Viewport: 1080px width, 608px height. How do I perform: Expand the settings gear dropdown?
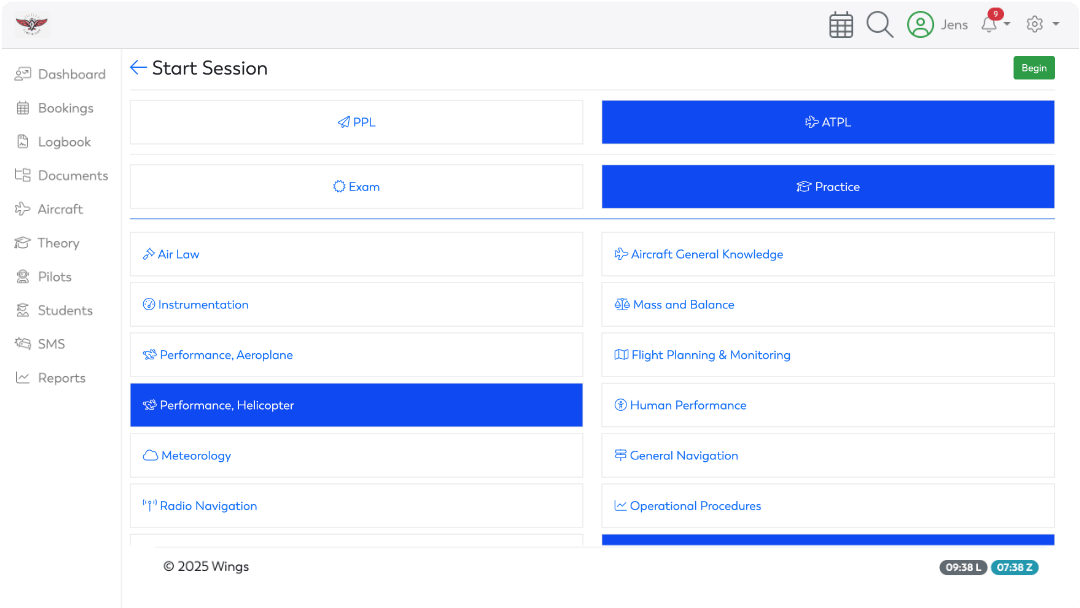[1042, 25]
